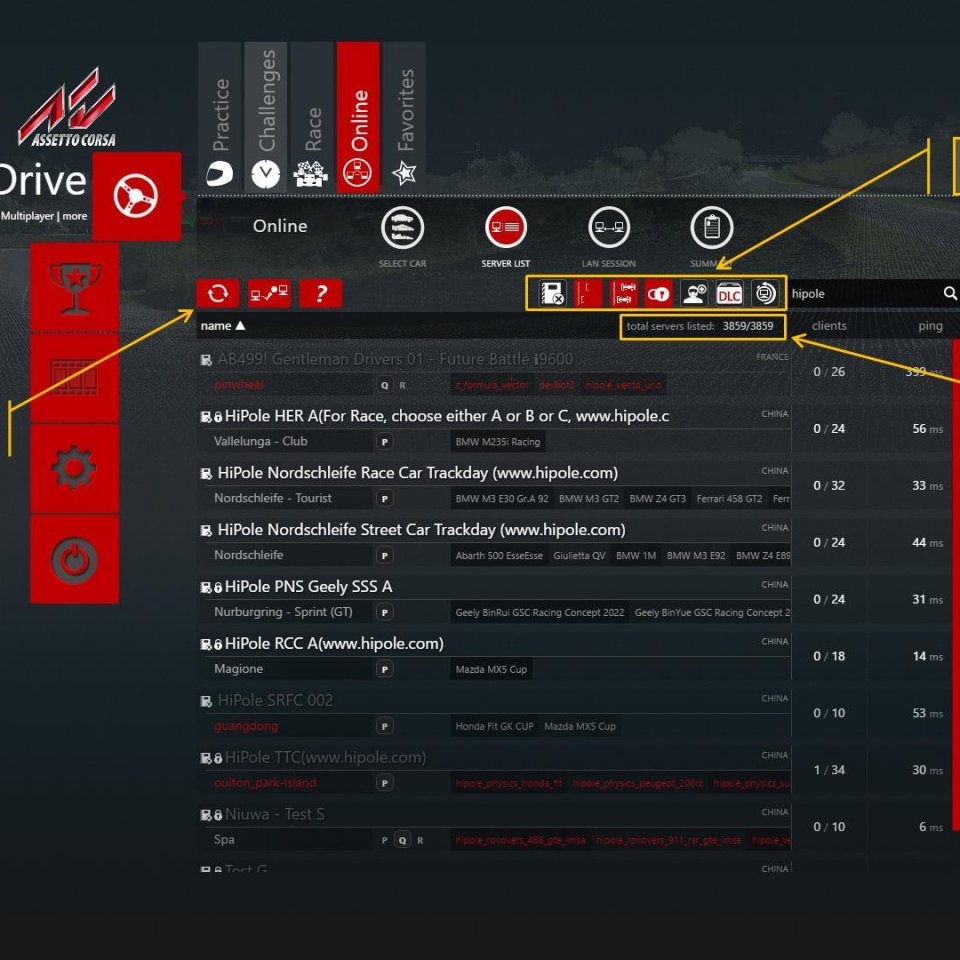Click the server icon beside HiPole SRFC 002
The image size is (960, 960).
[x=206, y=702]
